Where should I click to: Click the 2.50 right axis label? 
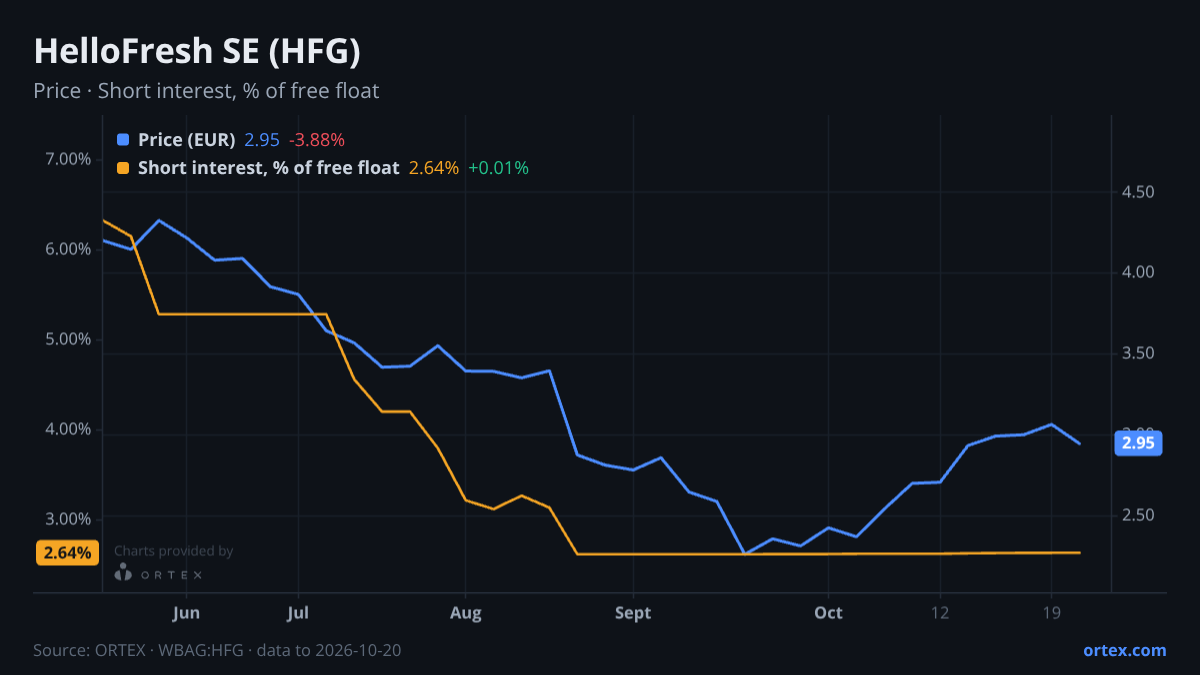pyautogui.click(x=1138, y=516)
